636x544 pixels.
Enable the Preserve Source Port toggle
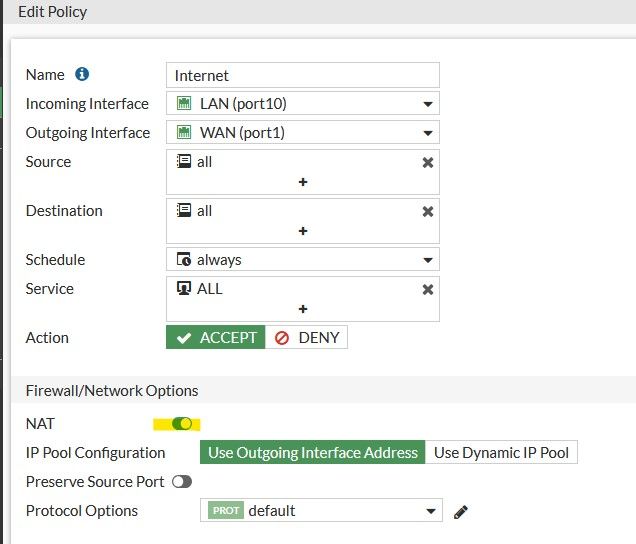pyautogui.click(x=182, y=482)
